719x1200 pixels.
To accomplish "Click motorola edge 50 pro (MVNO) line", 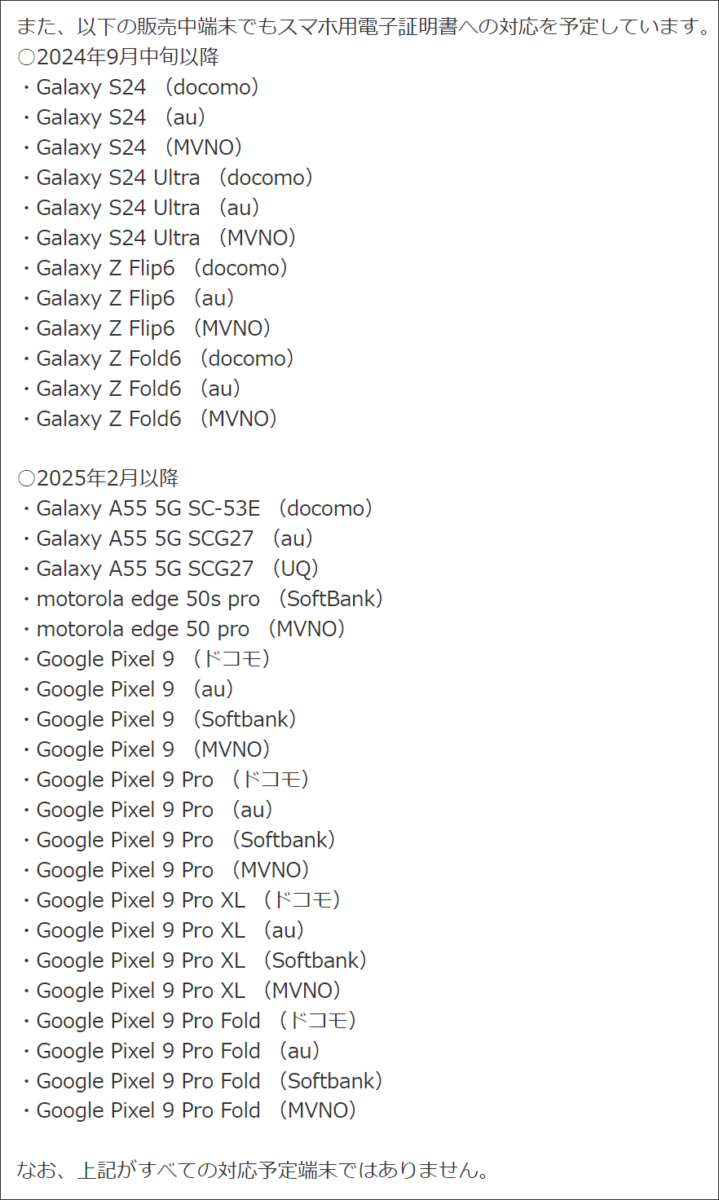I will pos(184,629).
